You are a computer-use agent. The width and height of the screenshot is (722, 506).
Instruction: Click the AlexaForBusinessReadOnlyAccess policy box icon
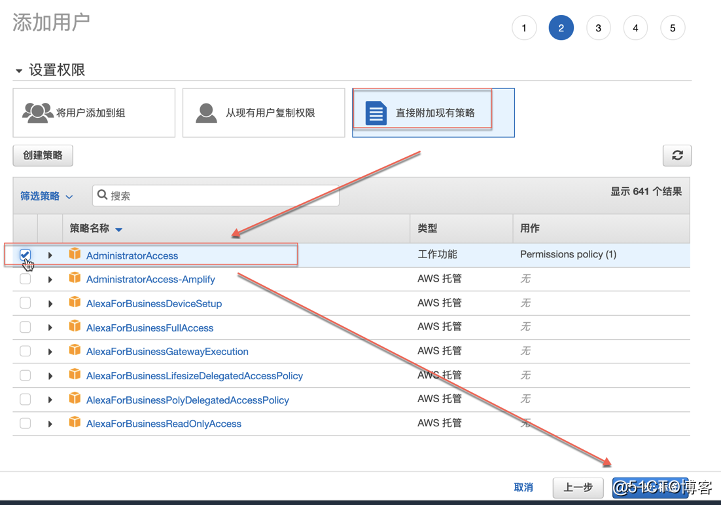(x=75, y=422)
